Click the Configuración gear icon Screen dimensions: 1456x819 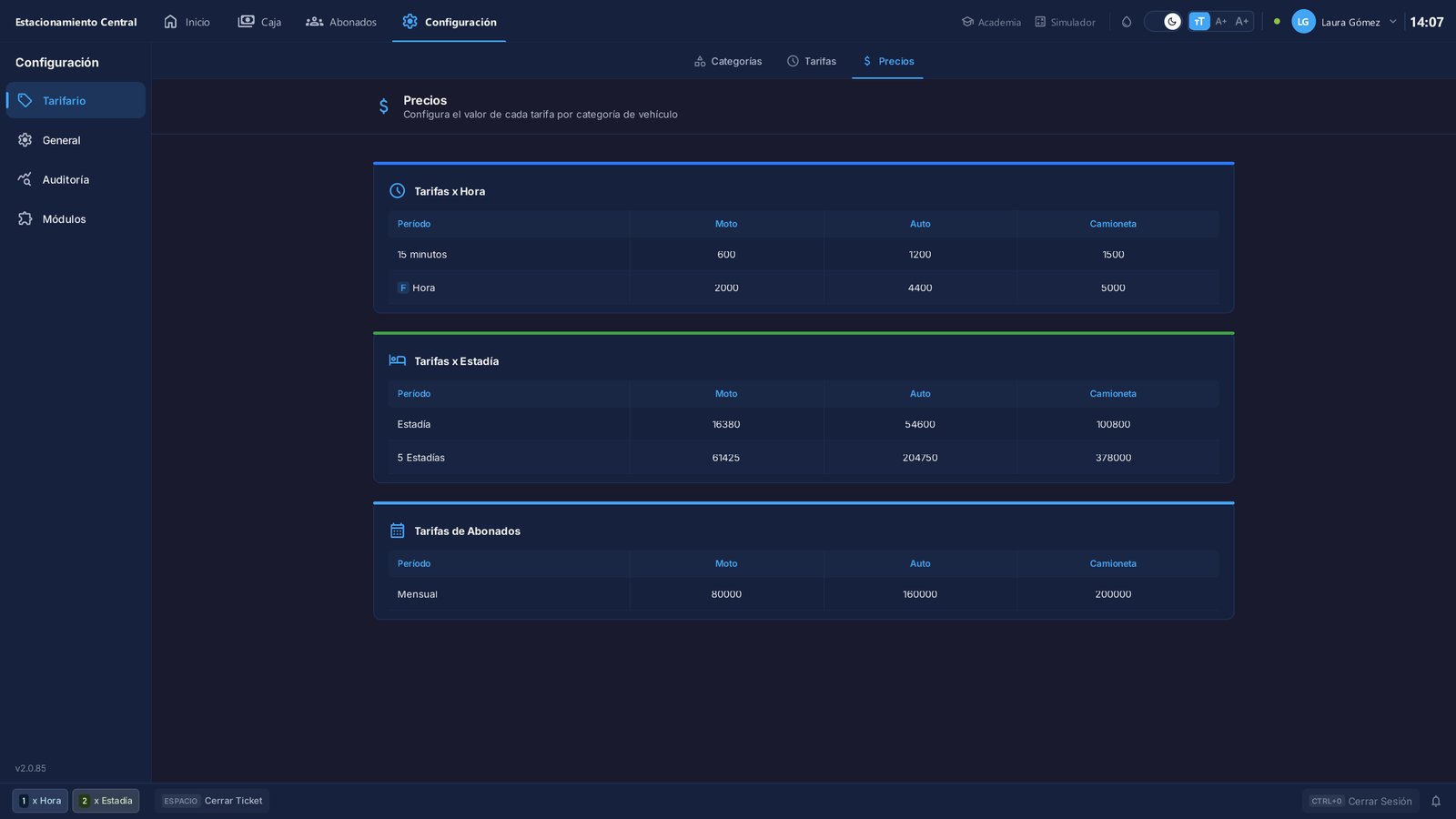tap(409, 21)
